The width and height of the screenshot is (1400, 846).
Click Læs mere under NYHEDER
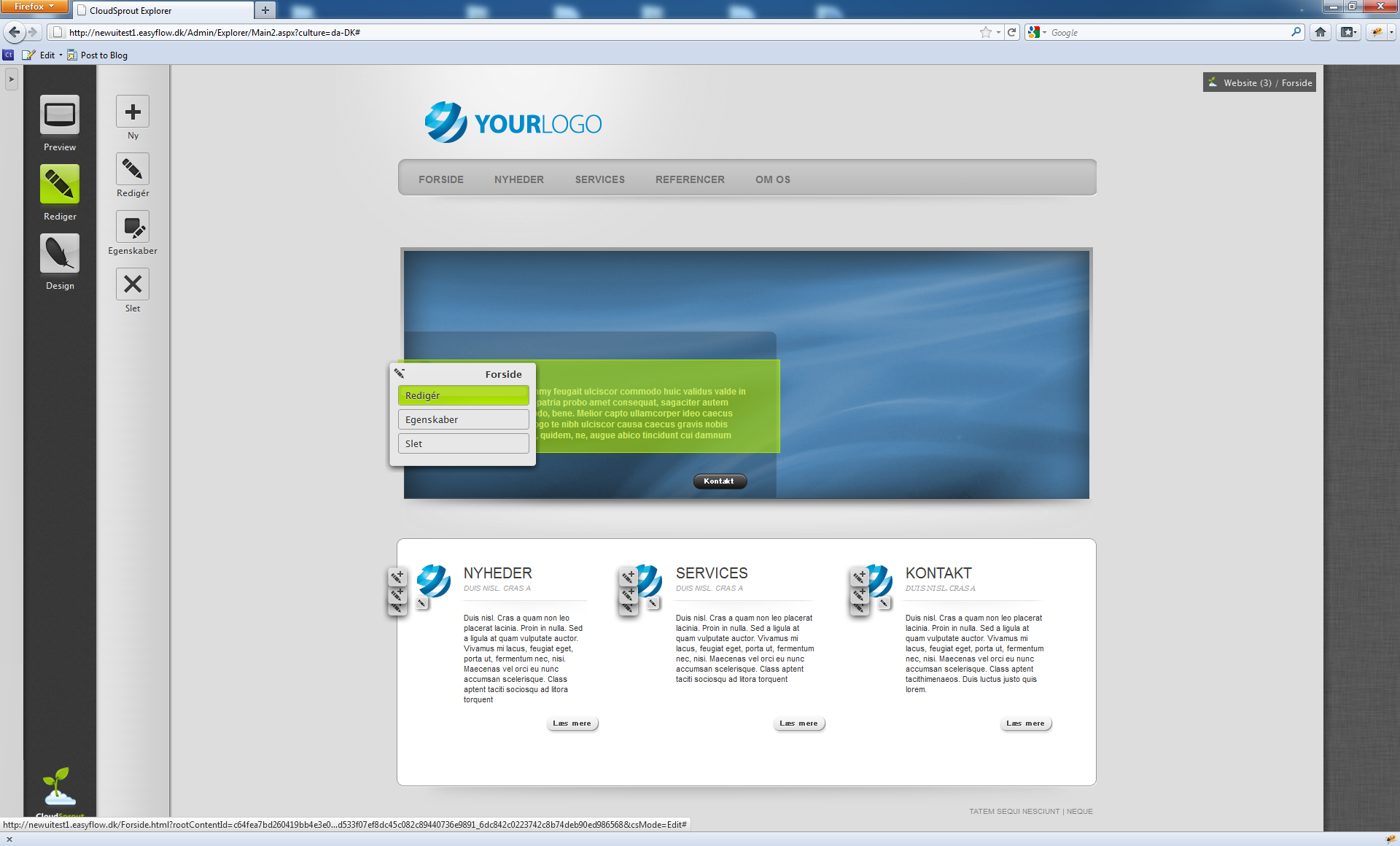(572, 723)
